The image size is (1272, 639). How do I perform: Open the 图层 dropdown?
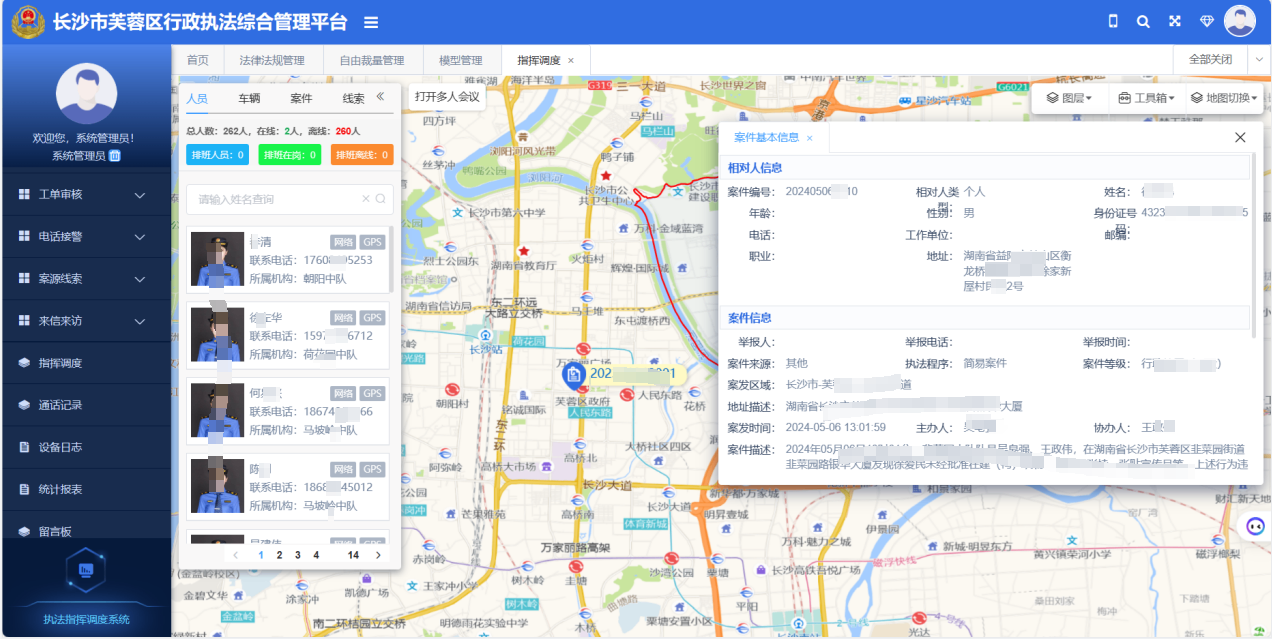pos(1069,98)
